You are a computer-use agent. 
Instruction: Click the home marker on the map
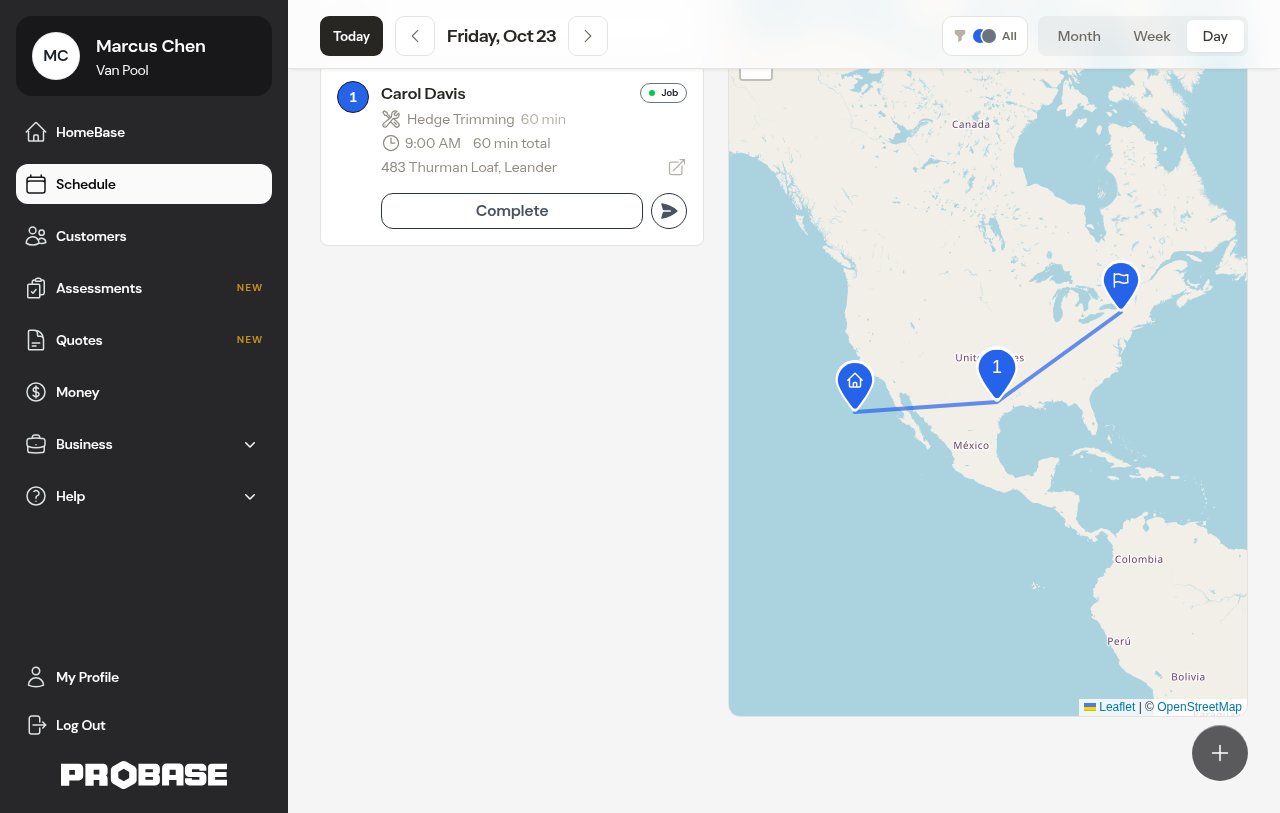click(x=854, y=386)
